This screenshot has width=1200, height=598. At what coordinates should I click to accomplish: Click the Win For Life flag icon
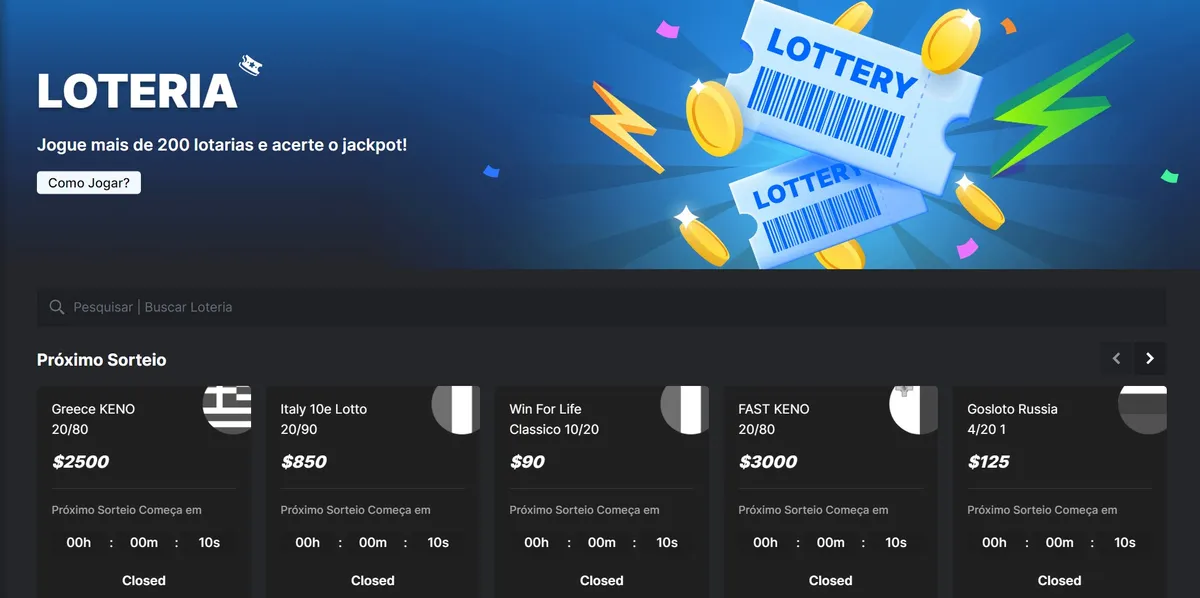point(685,409)
